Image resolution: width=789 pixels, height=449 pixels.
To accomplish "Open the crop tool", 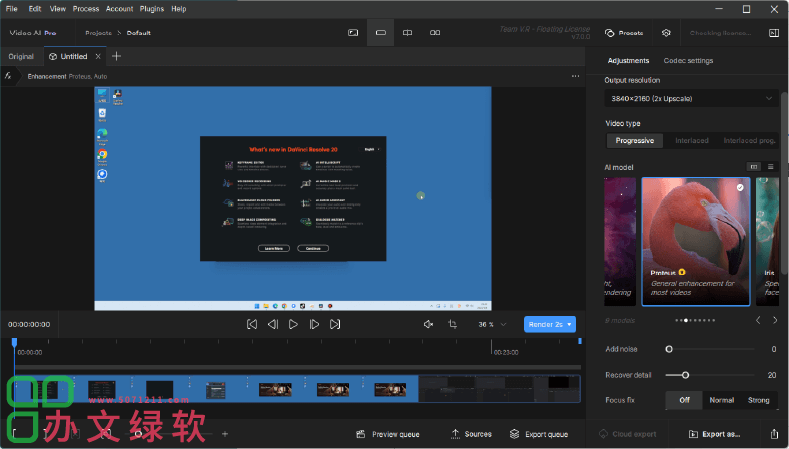I will pos(452,324).
